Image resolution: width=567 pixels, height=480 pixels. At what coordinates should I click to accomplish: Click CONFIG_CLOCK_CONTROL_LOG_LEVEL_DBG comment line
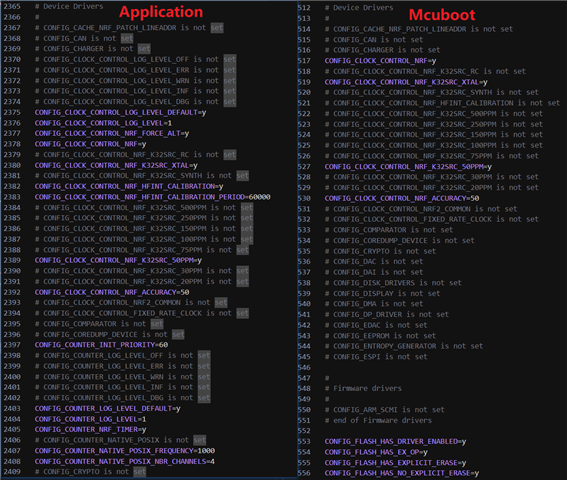pyautogui.click(x=135, y=102)
